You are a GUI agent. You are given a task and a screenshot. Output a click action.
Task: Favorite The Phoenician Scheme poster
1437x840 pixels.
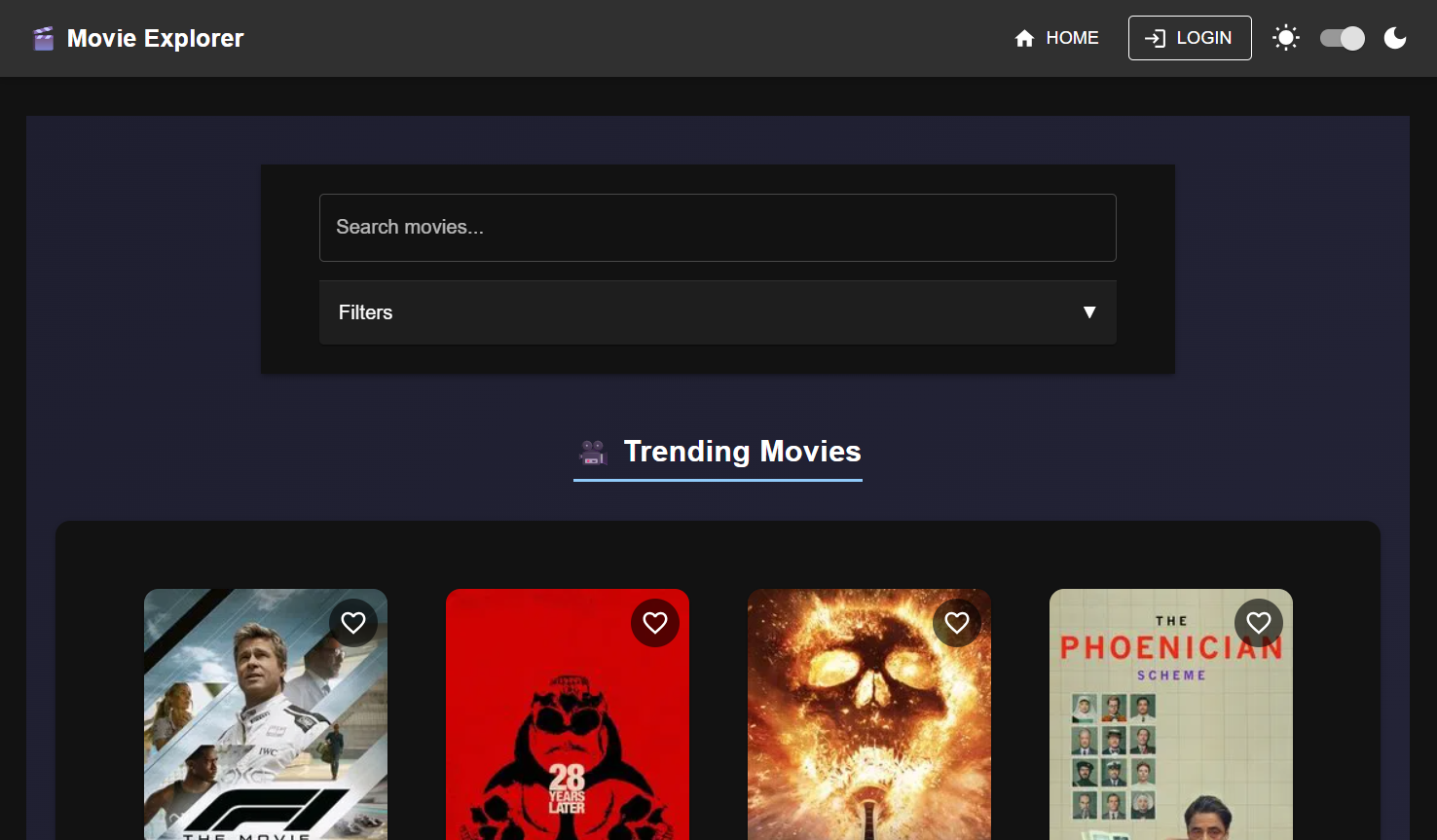click(x=1259, y=623)
